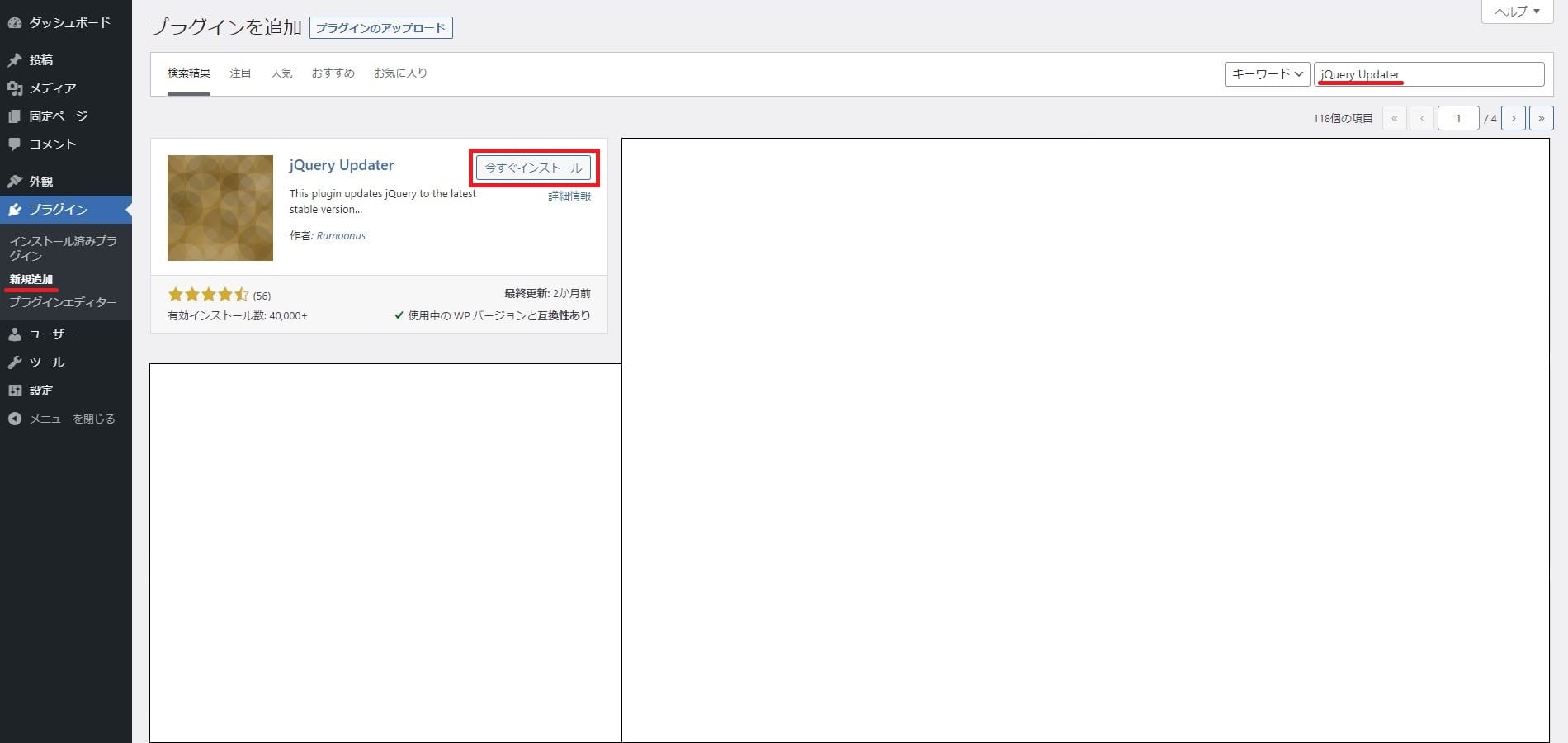Open the ダッシュボード sidebar icon
The width and height of the screenshot is (1568, 743).
16,21
